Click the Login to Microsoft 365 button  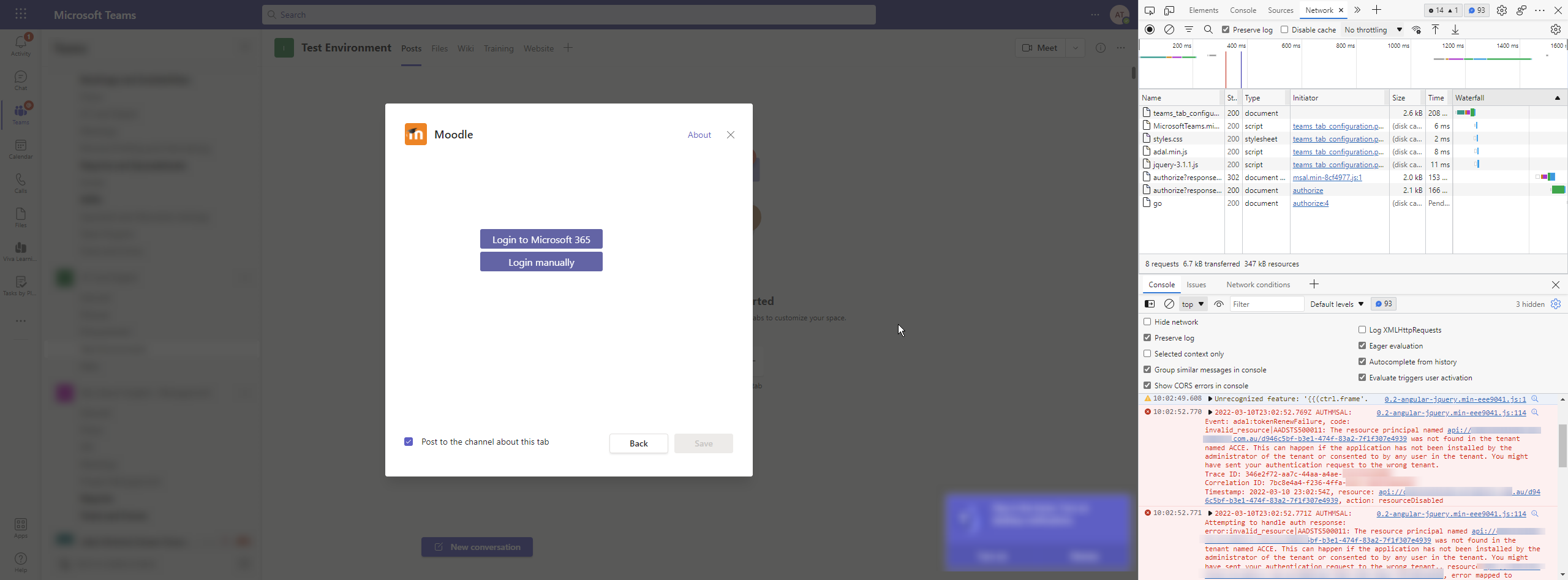point(541,239)
